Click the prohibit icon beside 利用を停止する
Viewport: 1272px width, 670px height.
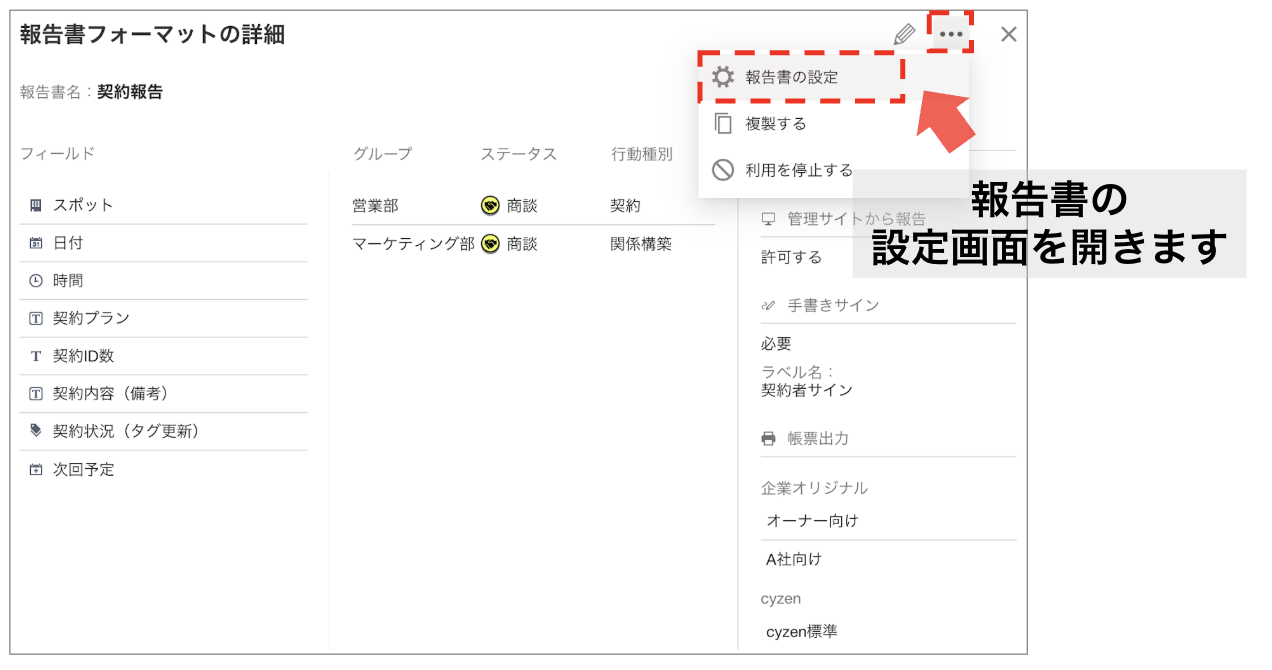pos(723,170)
